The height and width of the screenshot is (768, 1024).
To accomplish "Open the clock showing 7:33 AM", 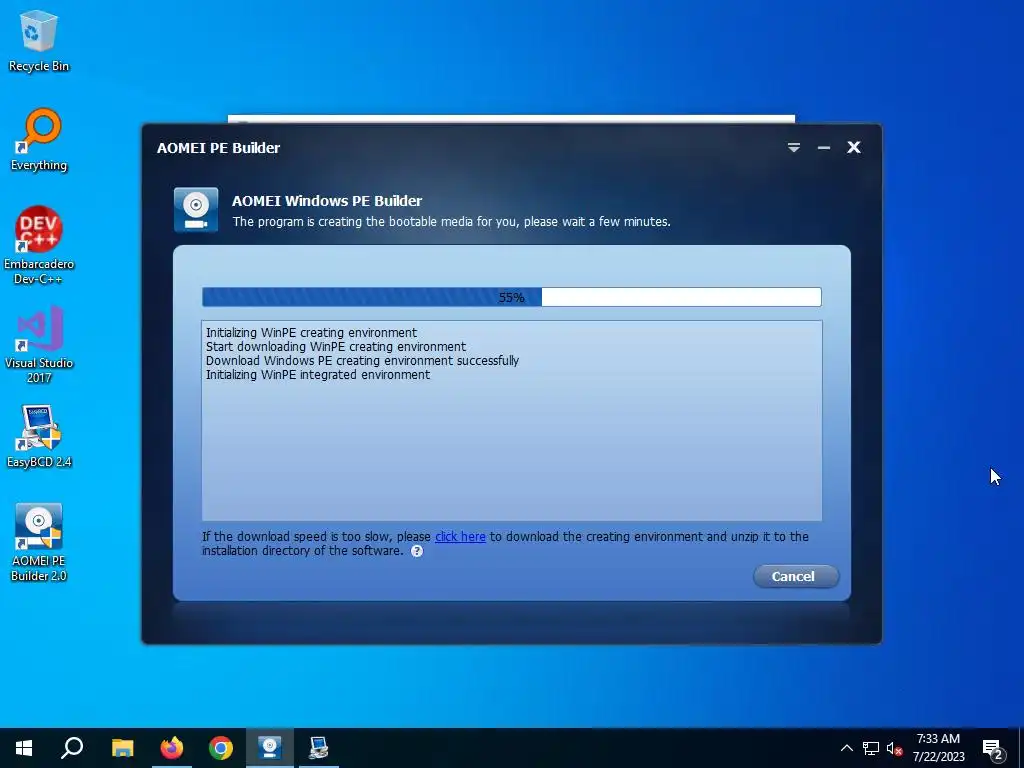I will click(938, 748).
